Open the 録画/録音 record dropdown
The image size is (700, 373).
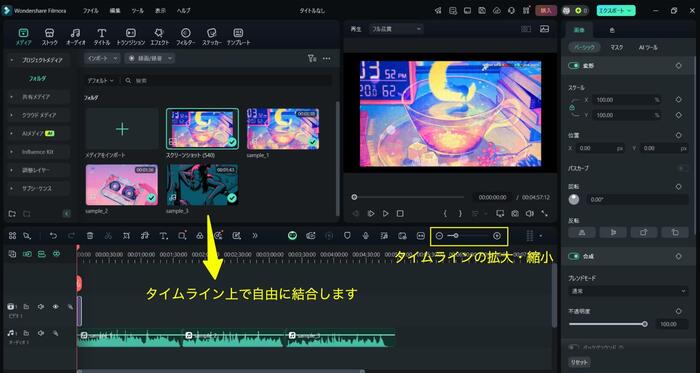(x=150, y=58)
